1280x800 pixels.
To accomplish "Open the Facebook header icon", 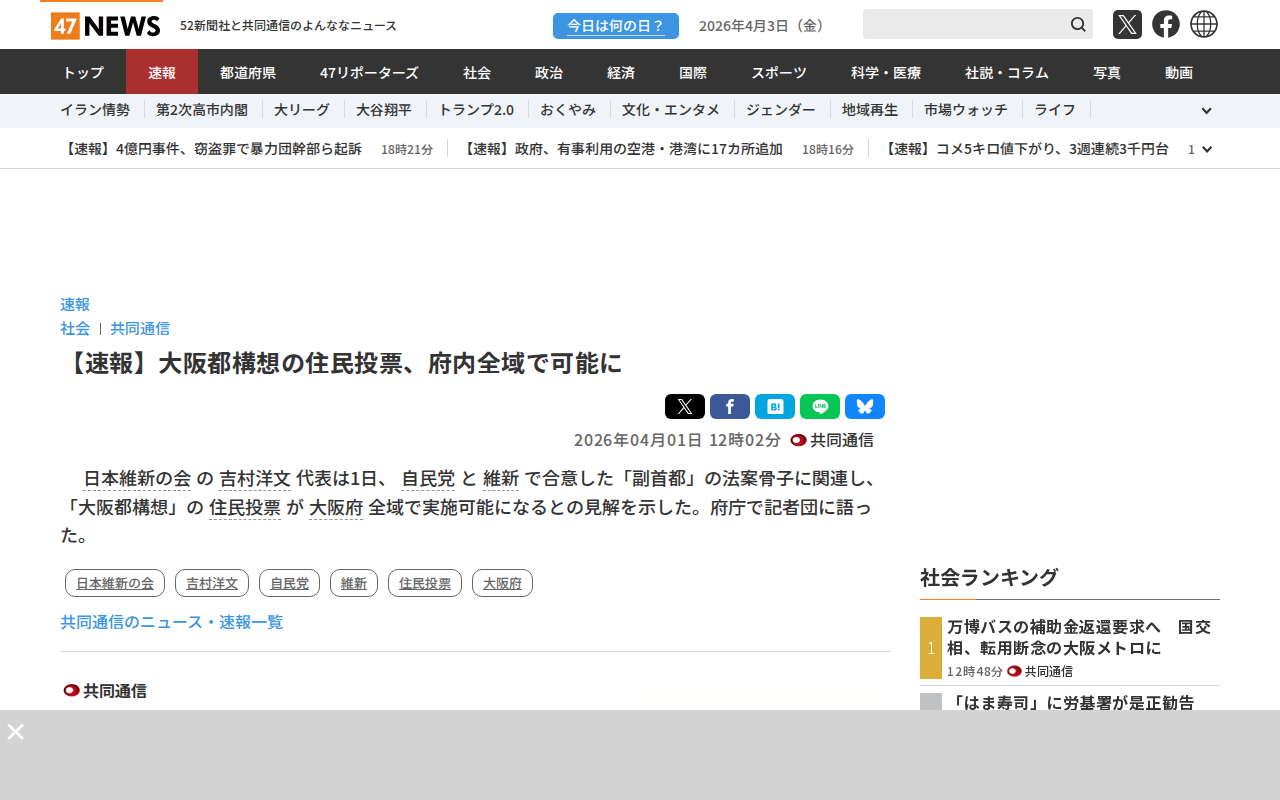I will coord(1166,24).
